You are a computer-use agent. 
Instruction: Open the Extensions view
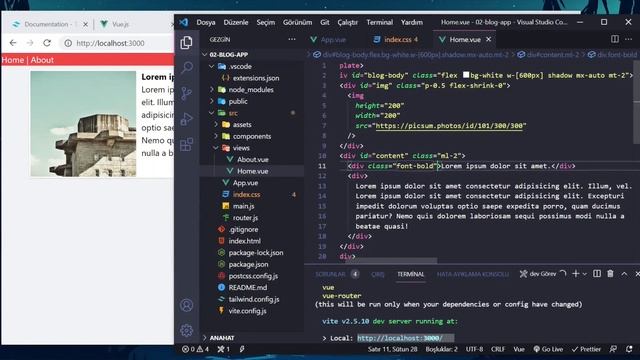coord(187,144)
